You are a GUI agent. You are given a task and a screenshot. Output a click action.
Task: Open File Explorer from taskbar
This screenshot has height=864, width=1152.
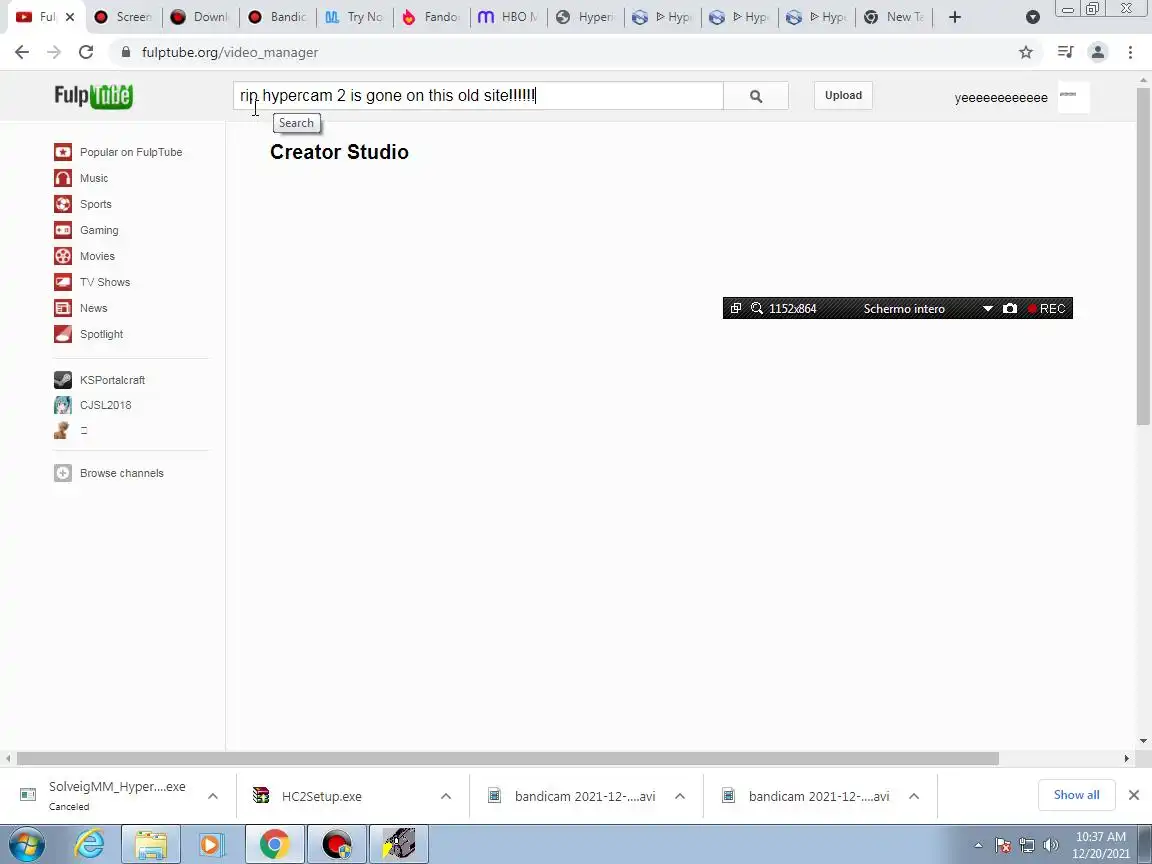pos(151,845)
